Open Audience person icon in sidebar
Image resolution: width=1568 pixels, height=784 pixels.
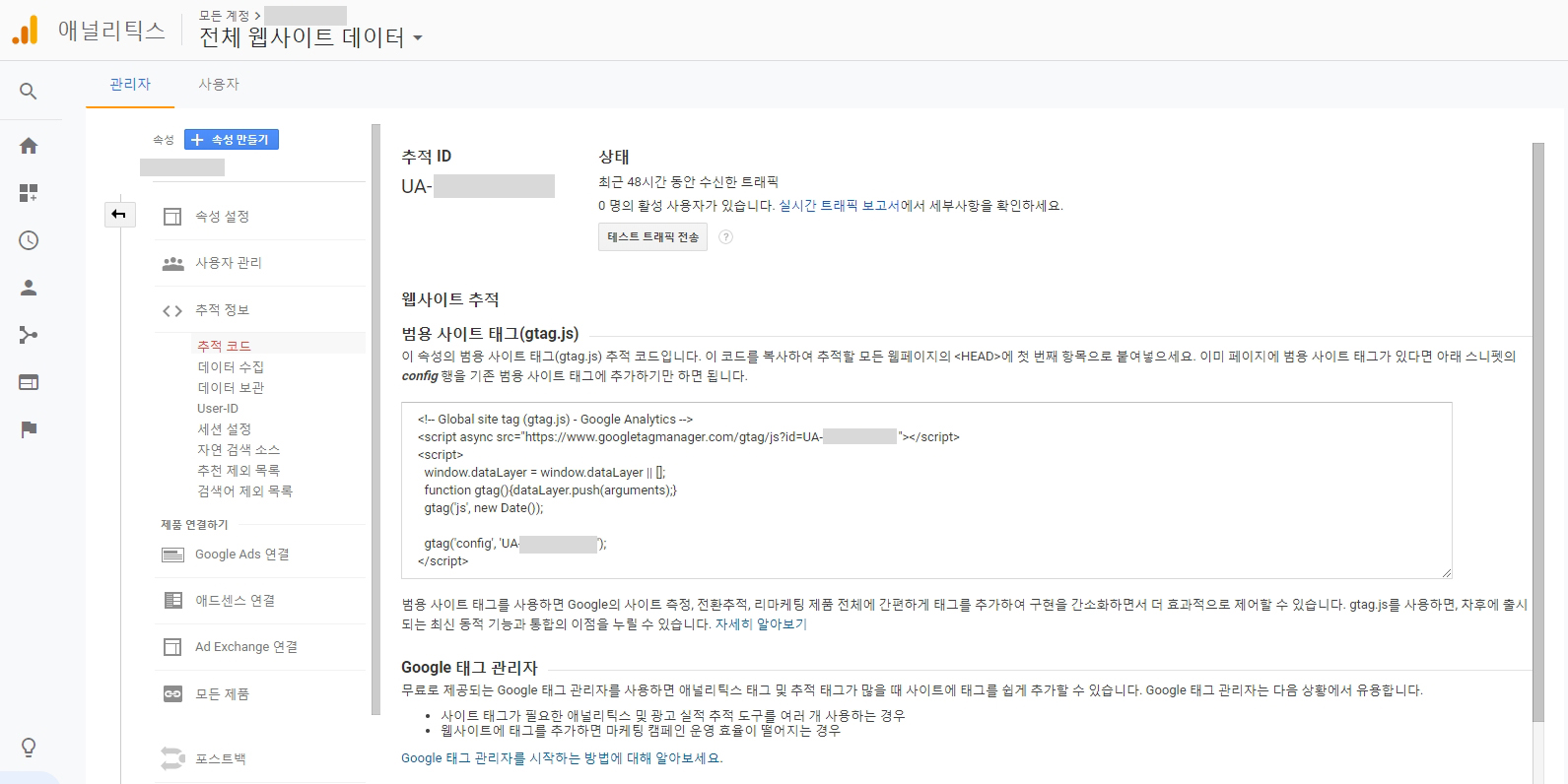point(29,288)
